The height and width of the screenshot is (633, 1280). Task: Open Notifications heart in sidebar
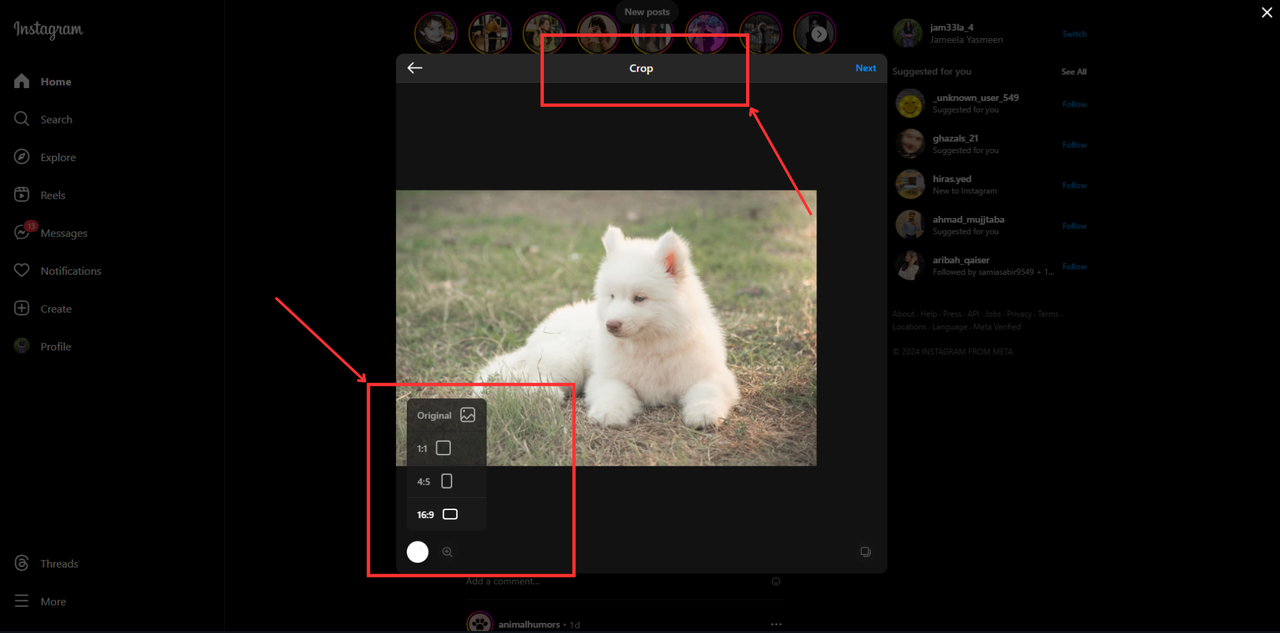(x=58, y=271)
